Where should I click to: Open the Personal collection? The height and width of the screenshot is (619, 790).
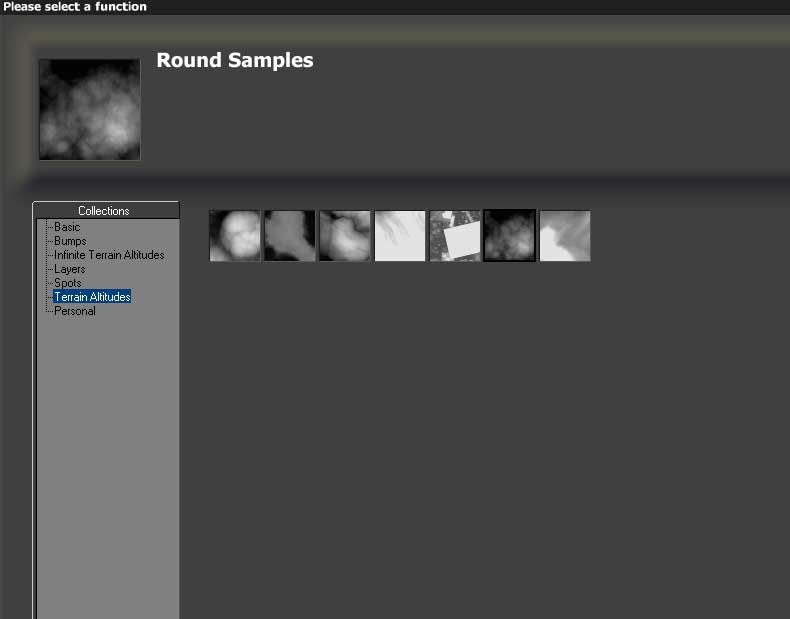75,311
